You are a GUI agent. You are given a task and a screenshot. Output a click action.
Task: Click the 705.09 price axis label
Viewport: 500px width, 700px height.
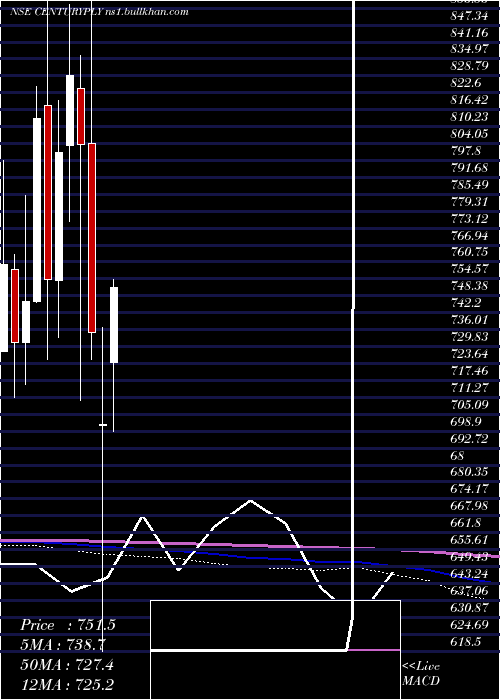point(469,404)
